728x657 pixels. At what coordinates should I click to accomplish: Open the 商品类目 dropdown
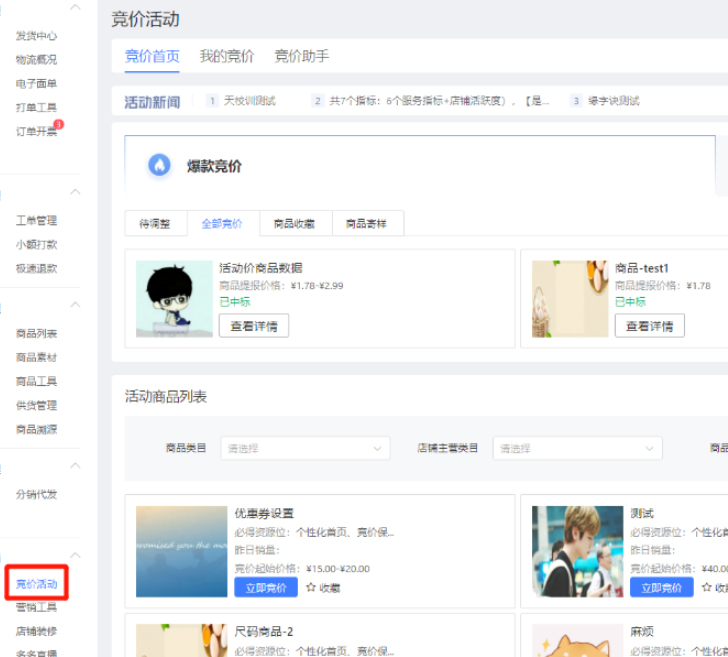tap(305, 448)
